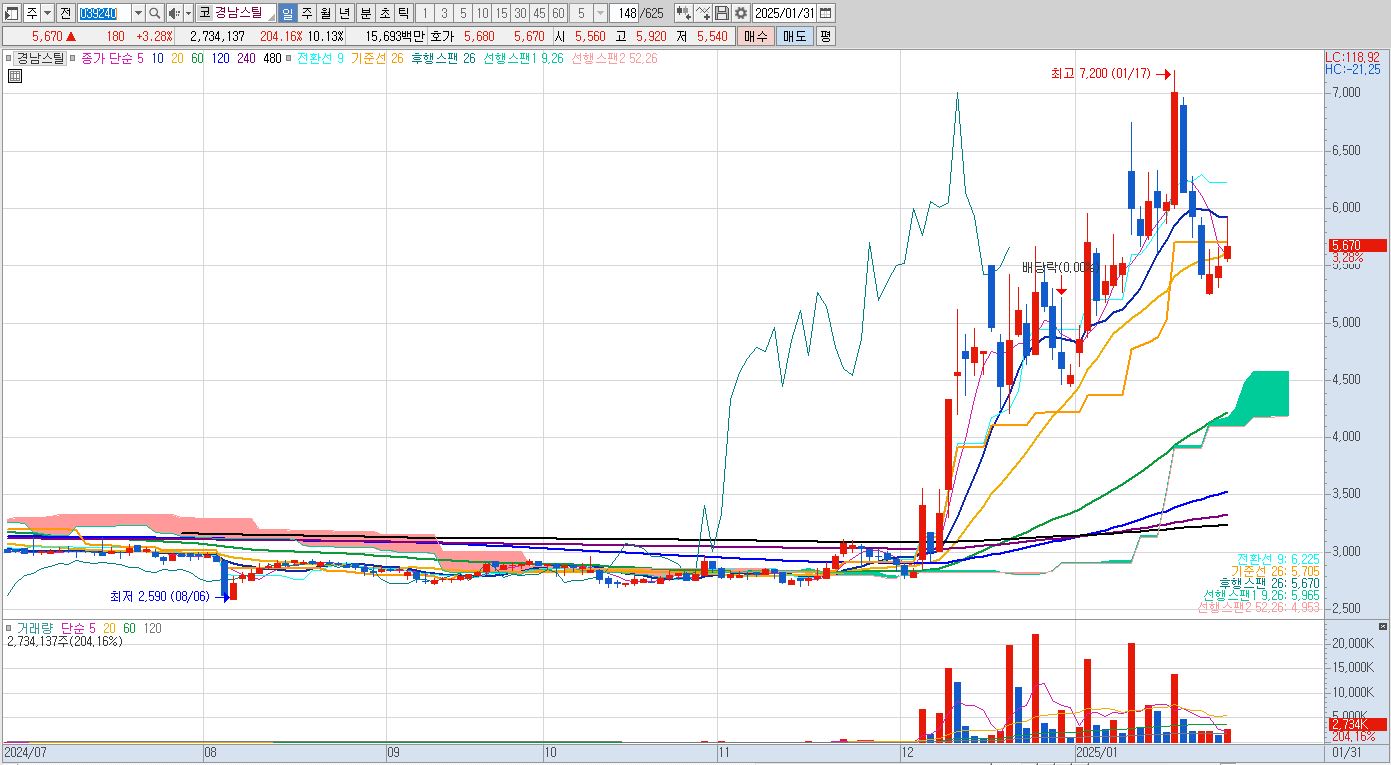1391x765 pixels.
Task: Select the 1 interval preset
Action: point(425,13)
